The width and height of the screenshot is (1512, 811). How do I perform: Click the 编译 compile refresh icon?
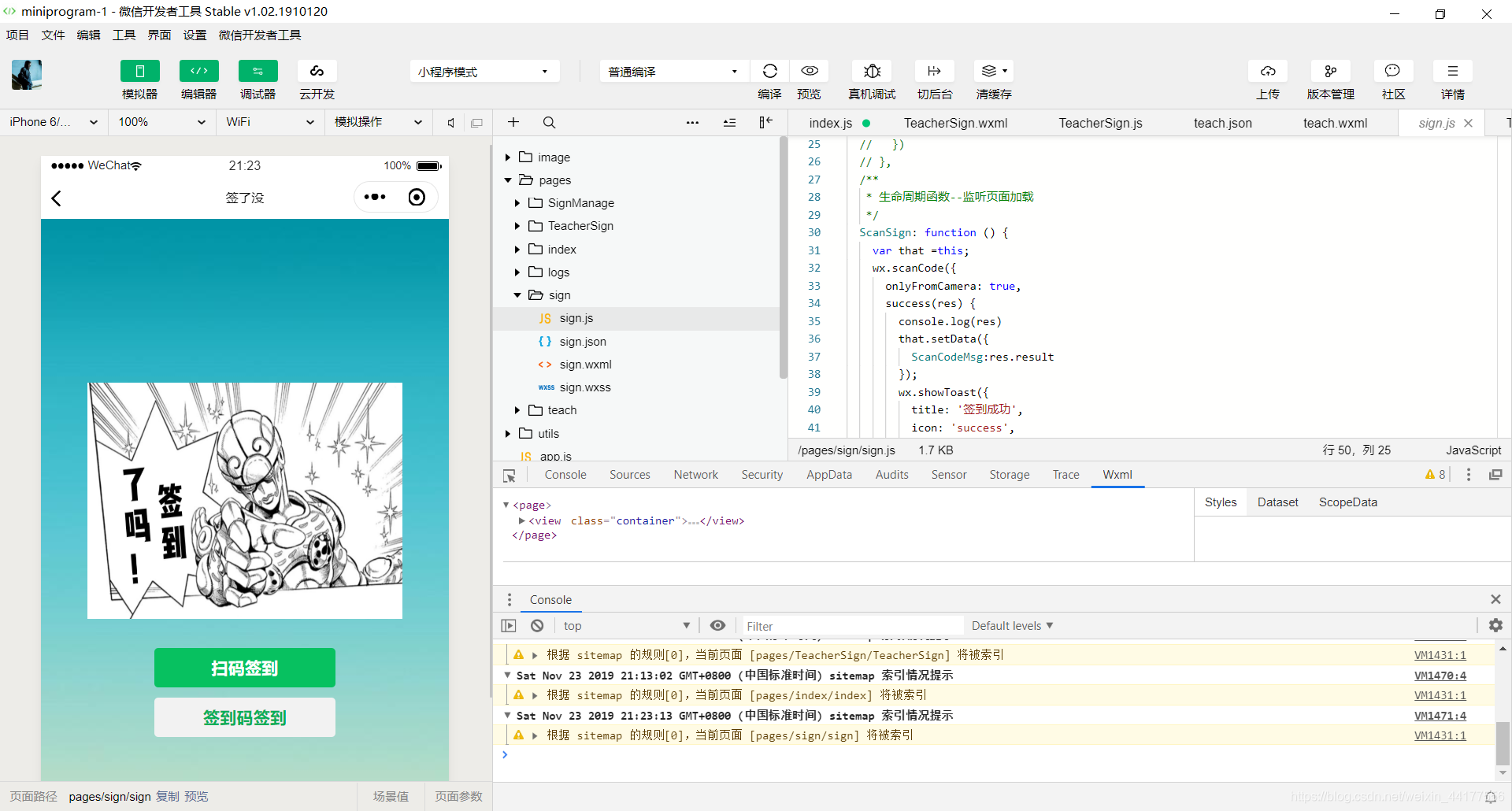769,71
